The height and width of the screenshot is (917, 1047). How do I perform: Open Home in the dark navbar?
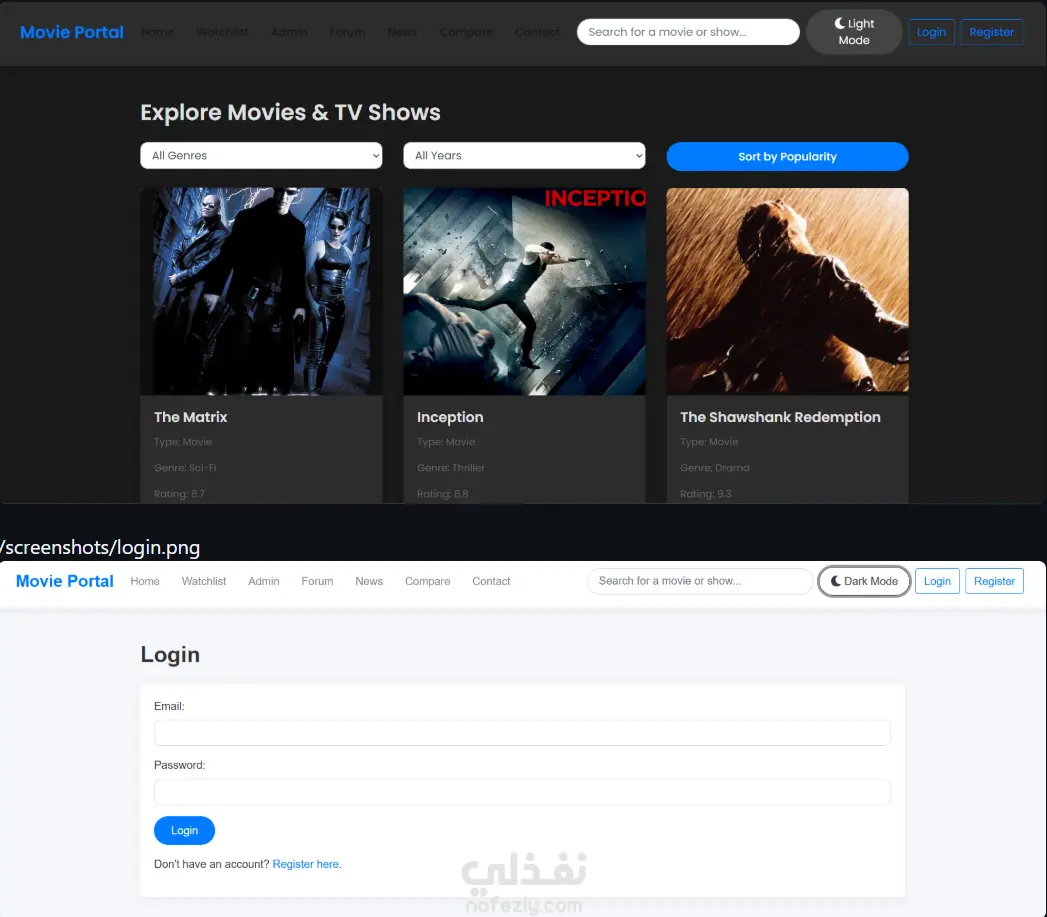[x=158, y=32]
